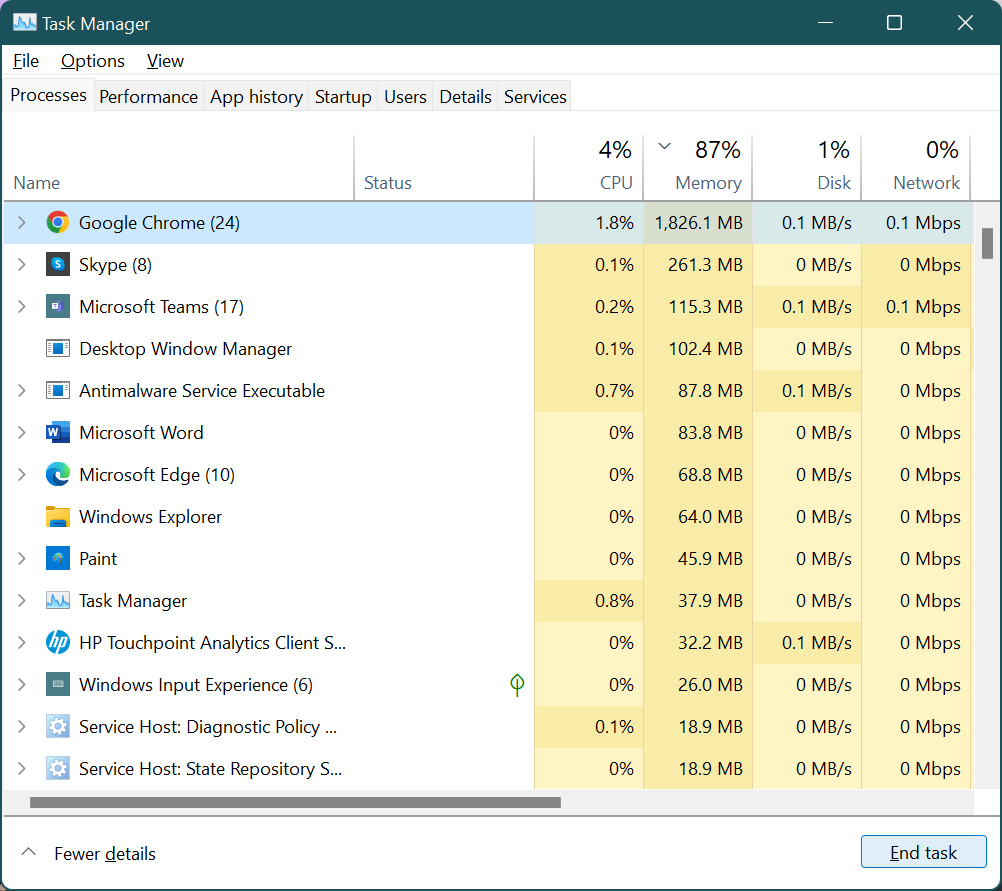The image size is (1002, 891).
Task: Switch to the Performance tab
Action: pyautogui.click(x=148, y=97)
